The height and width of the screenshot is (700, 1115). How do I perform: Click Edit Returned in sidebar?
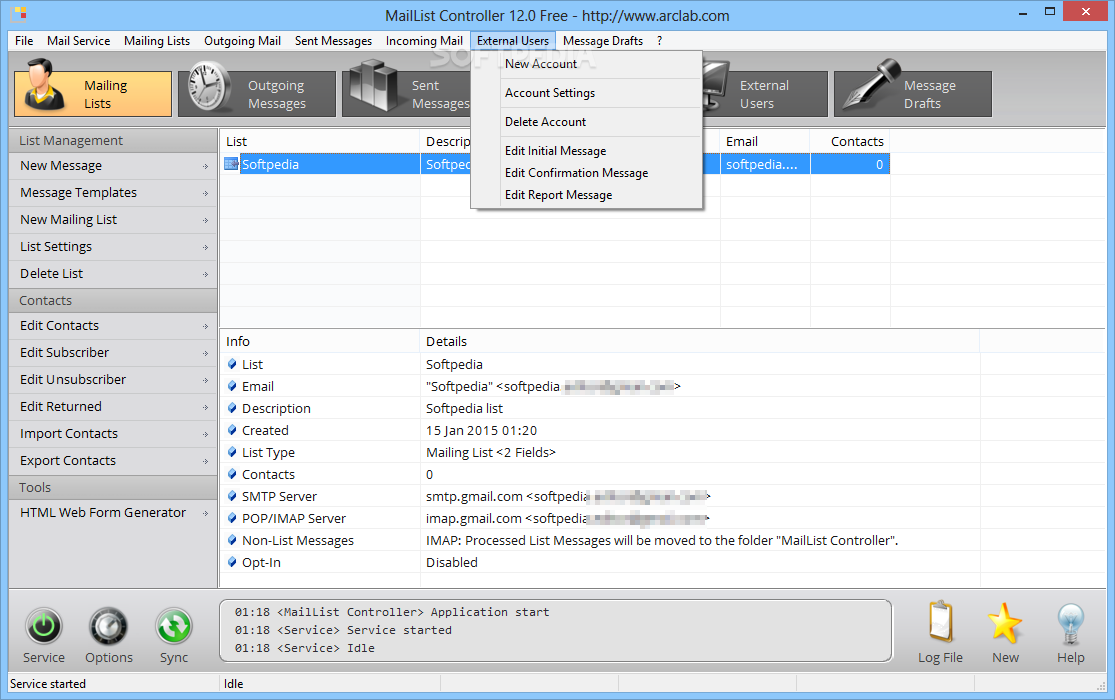point(113,407)
